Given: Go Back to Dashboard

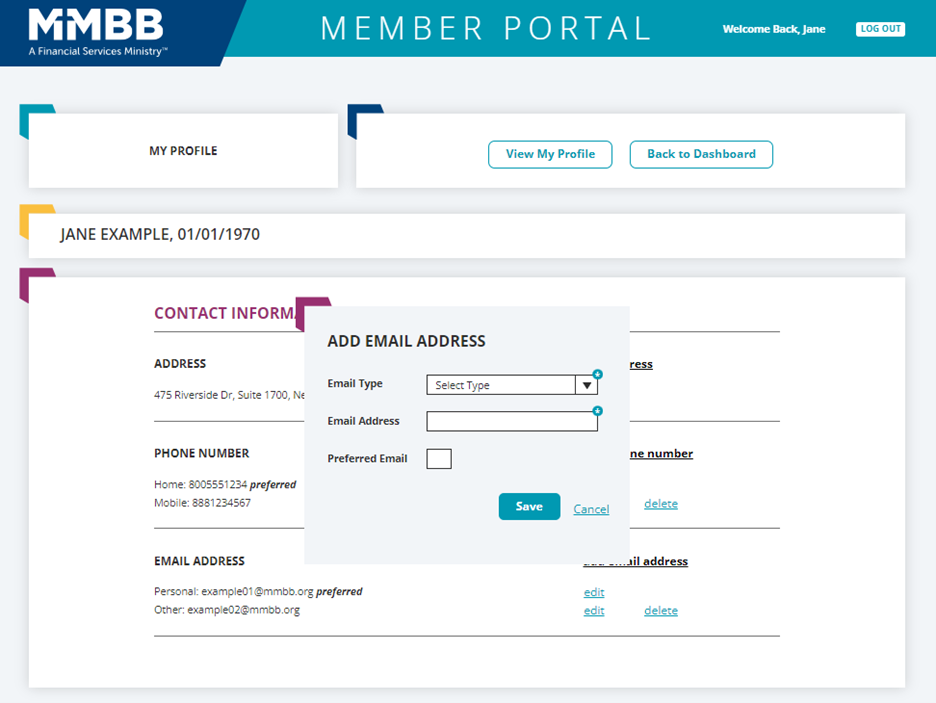Looking at the screenshot, I should point(701,154).
